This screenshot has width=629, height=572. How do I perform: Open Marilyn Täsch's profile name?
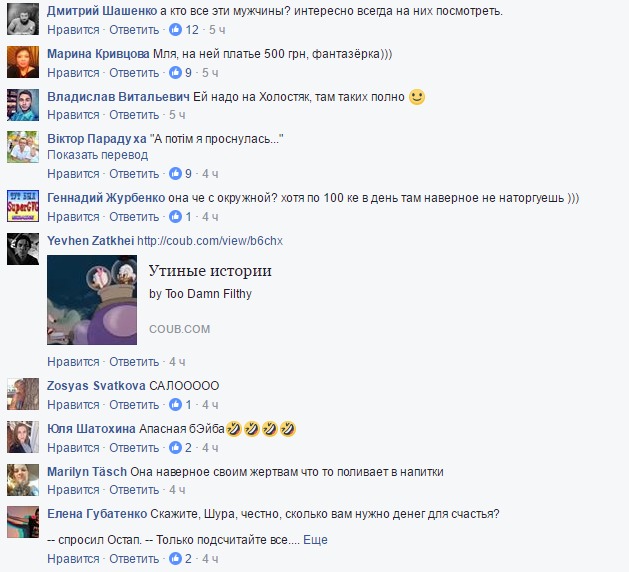pos(87,472)
